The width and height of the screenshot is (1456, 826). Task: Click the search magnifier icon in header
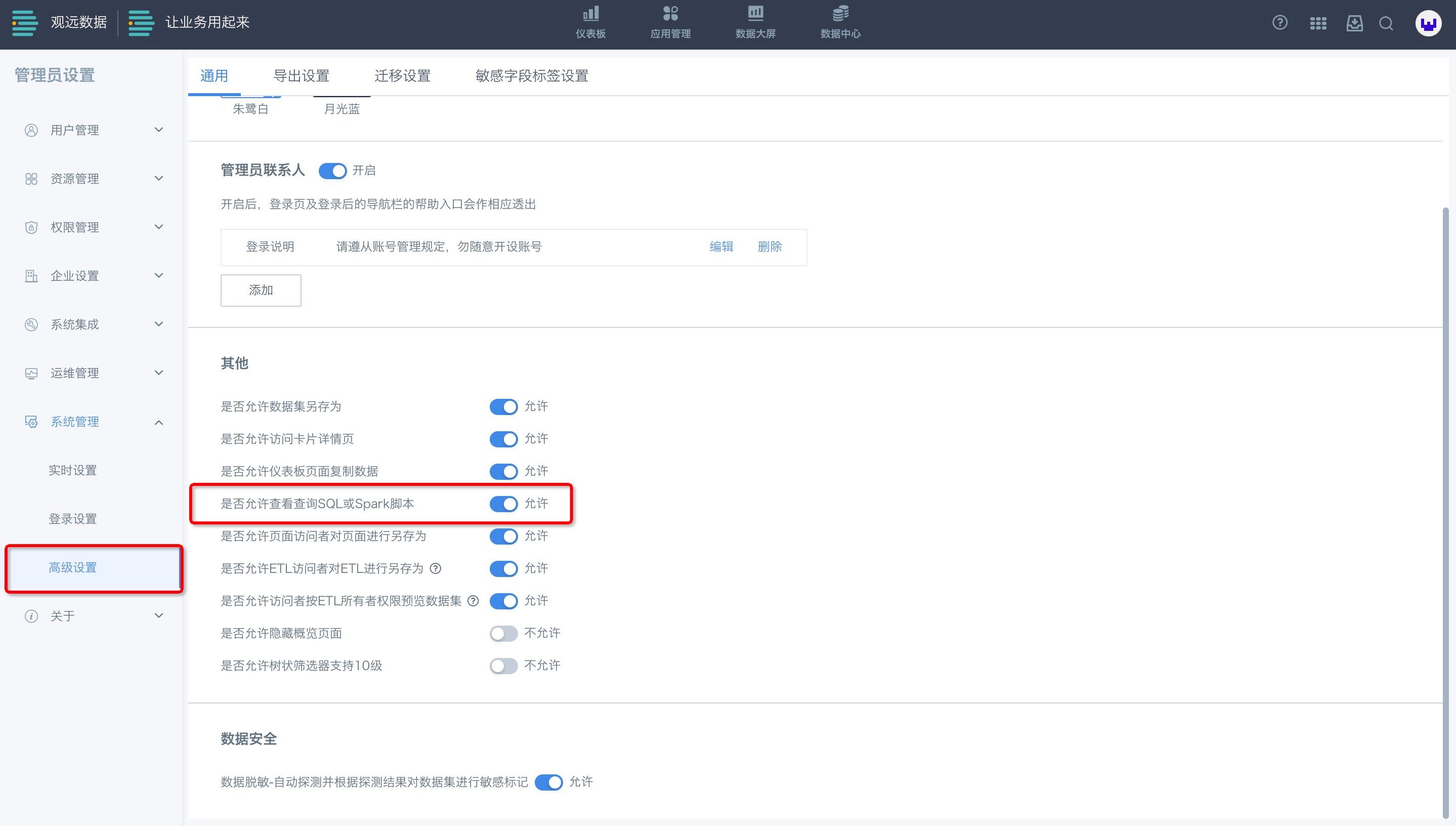(1386, 23)
